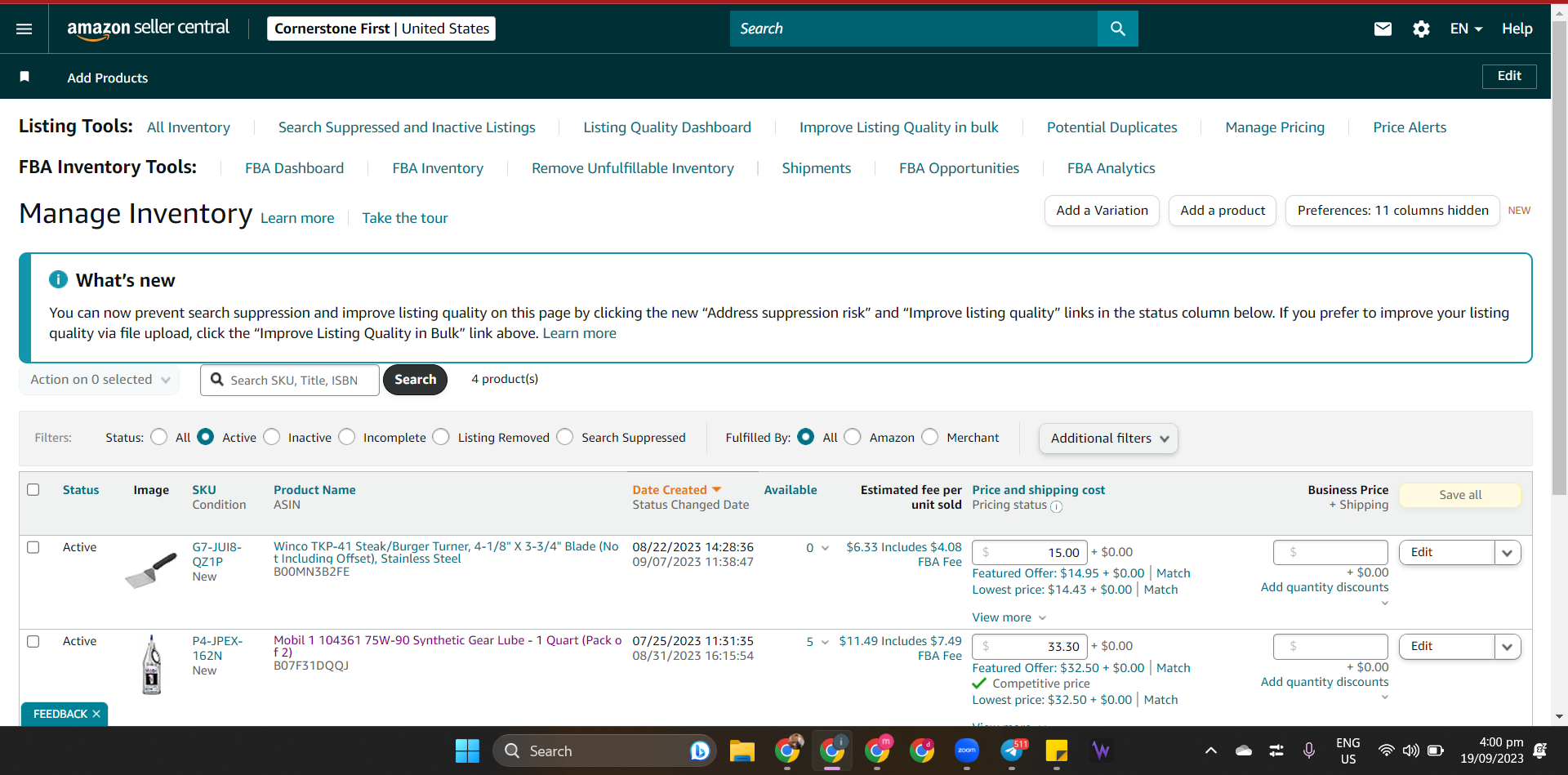Select Fulfilled By Merchant radio button

(x=930, y=437)
